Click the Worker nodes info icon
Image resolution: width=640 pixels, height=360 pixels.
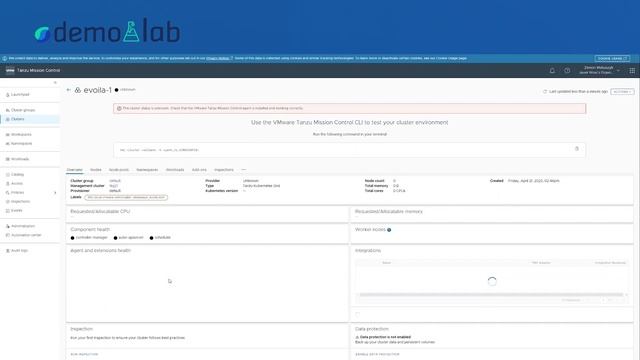coord(389,230)
